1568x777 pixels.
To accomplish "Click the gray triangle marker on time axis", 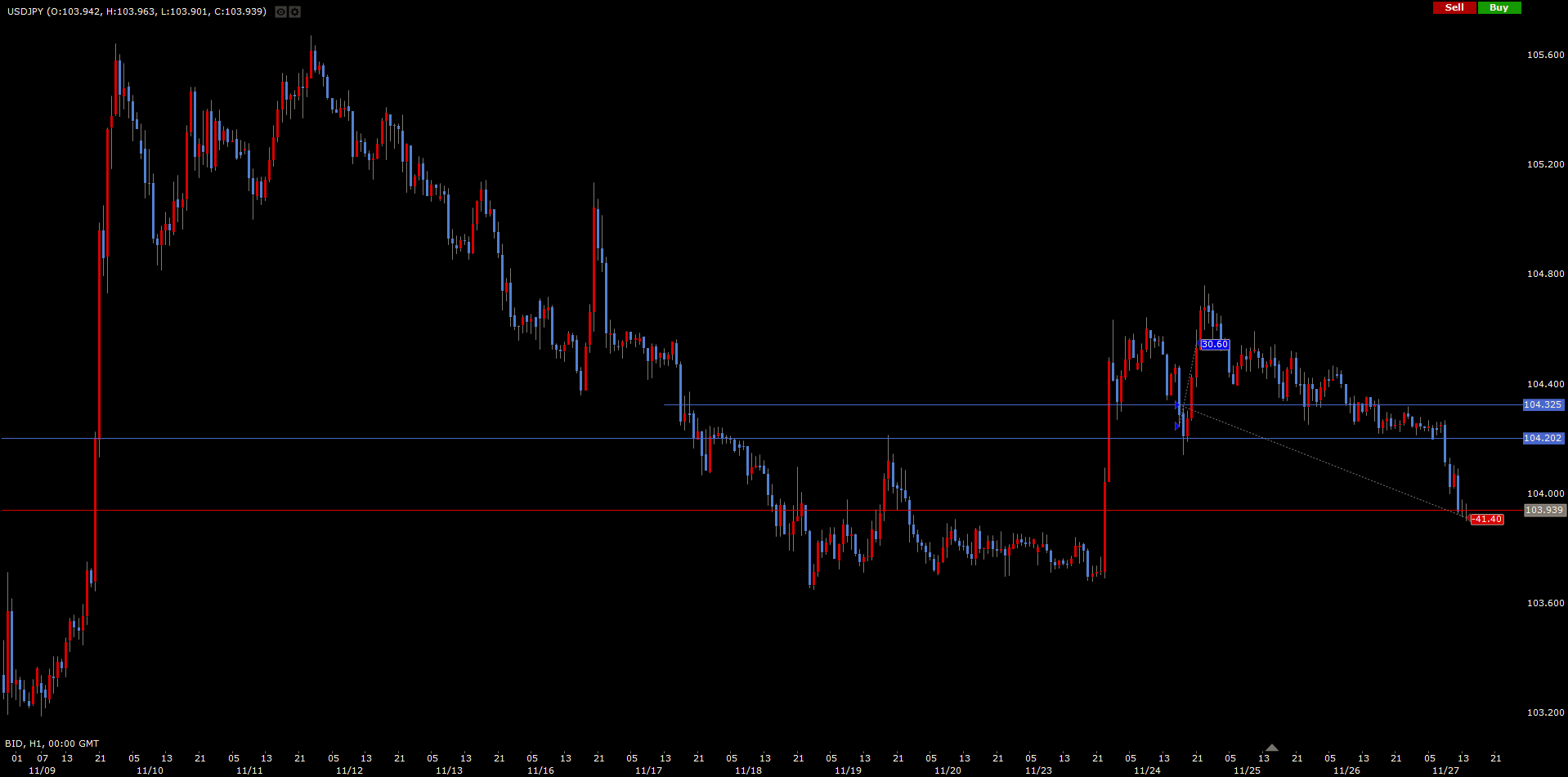I will click(1271, 748).
